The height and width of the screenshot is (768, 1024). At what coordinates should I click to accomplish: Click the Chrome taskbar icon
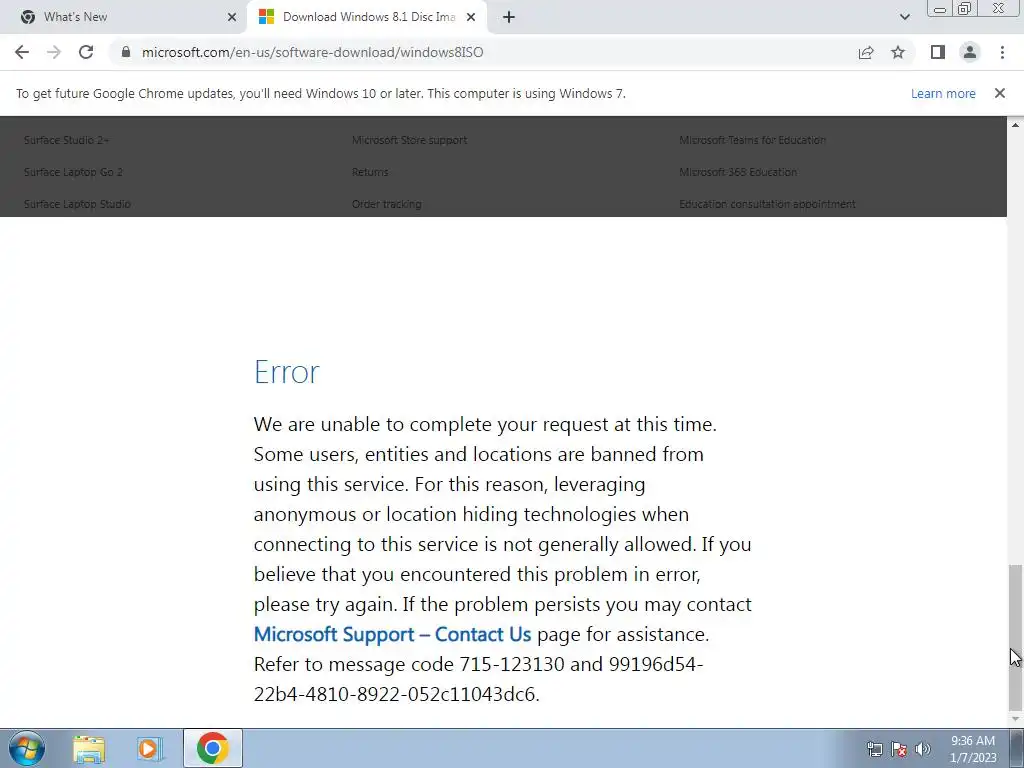pos(212,748)
